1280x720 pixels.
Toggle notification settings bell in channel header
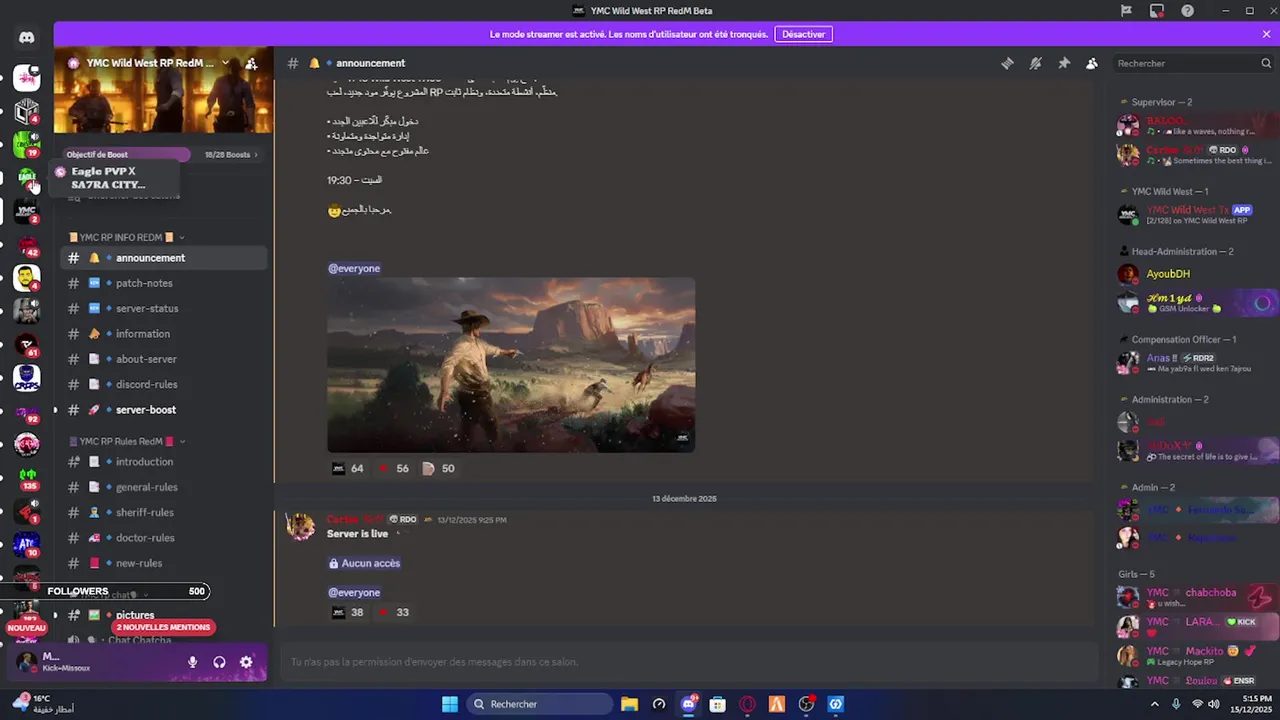pyautogui.click(x=1035, y=63)
